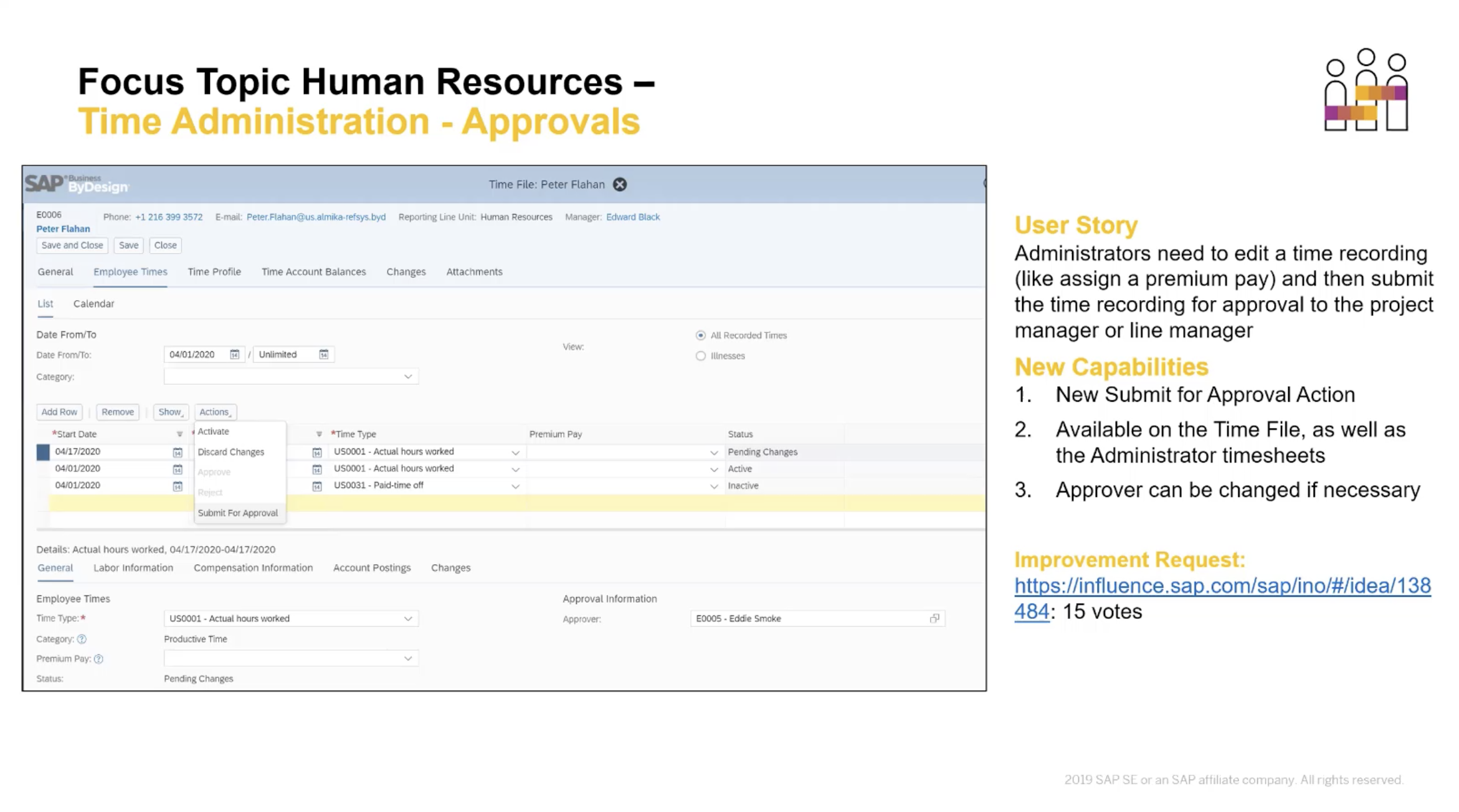The image size is (1459, 812).
Task: Expand Premium Pay dropdown in Inactive row
Action: tap(714, 486)
